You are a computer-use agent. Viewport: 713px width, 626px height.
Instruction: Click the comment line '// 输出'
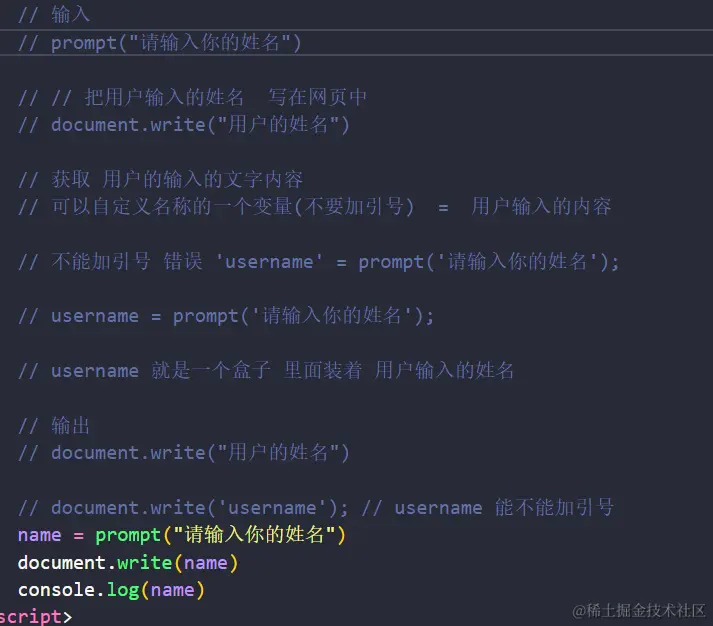[x=54, y=426]
